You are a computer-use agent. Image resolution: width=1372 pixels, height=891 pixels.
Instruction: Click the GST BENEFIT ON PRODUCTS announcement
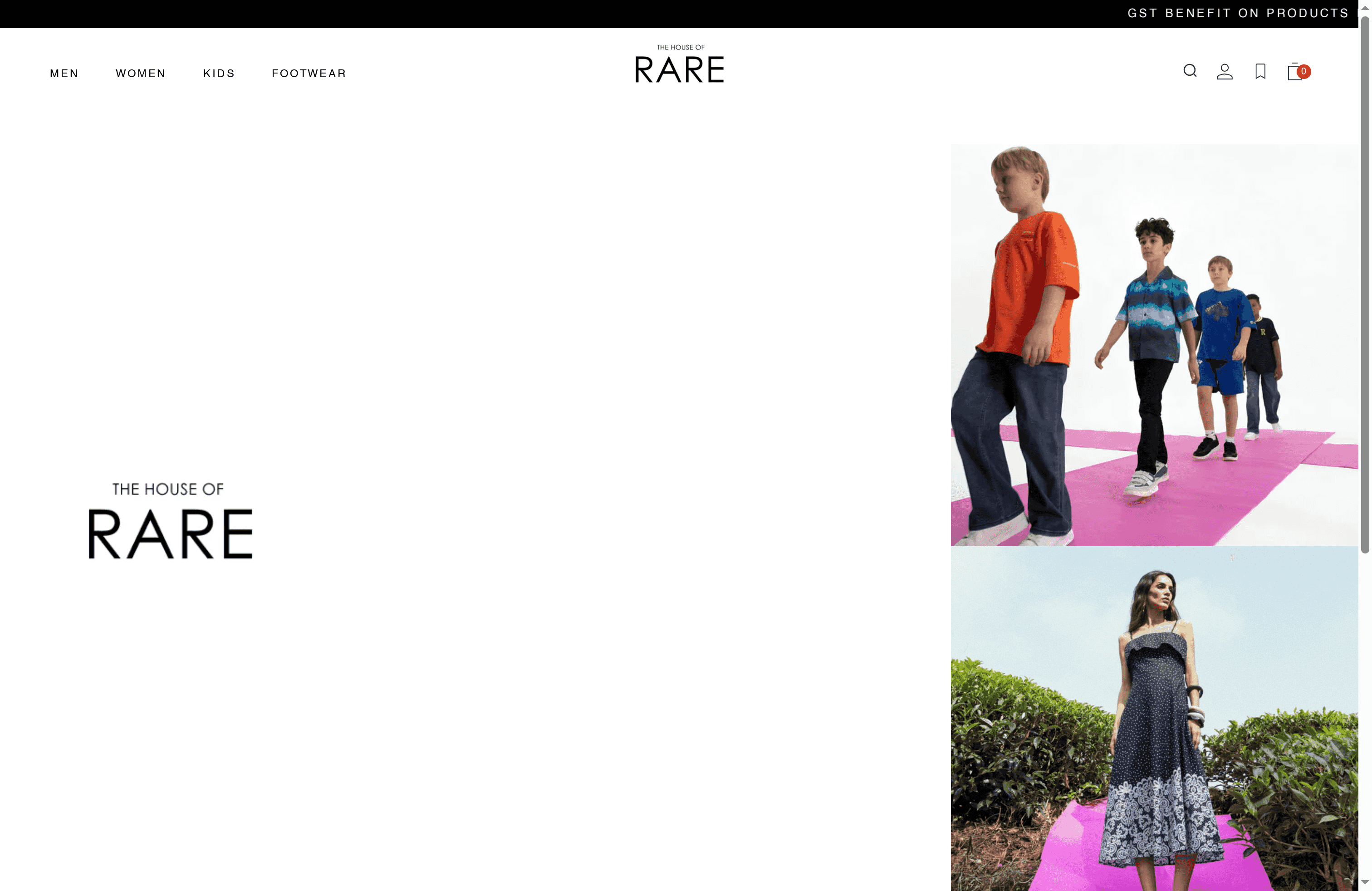pos(1238,13)
